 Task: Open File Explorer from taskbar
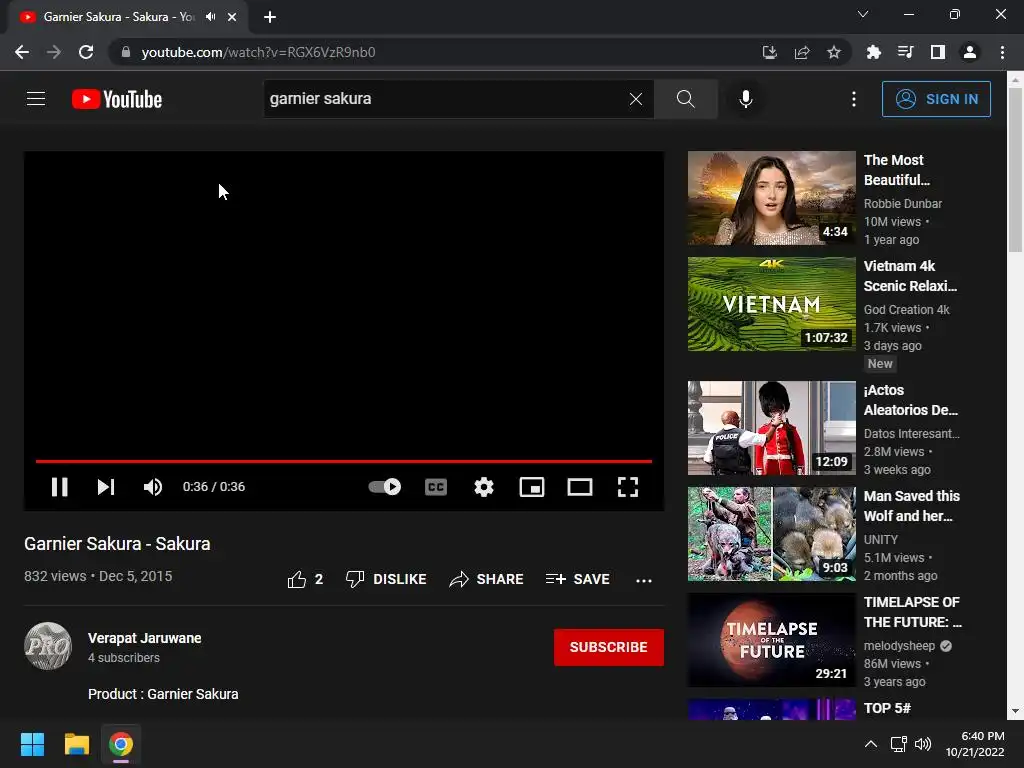coord(76,744)
